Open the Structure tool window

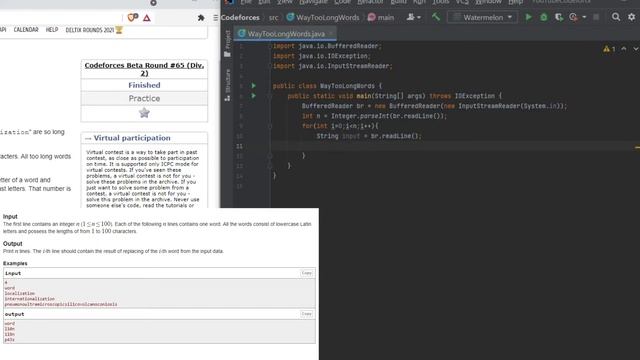point(227,85)
